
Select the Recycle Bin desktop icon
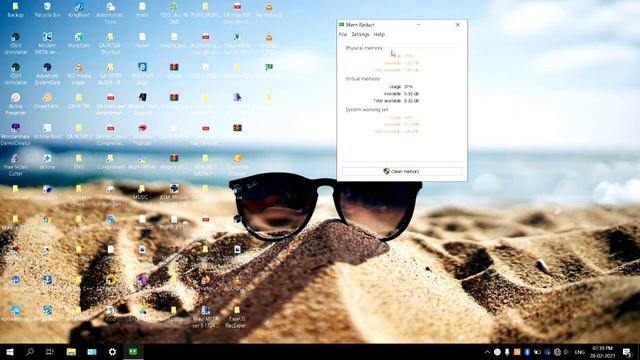click(47, 10)
